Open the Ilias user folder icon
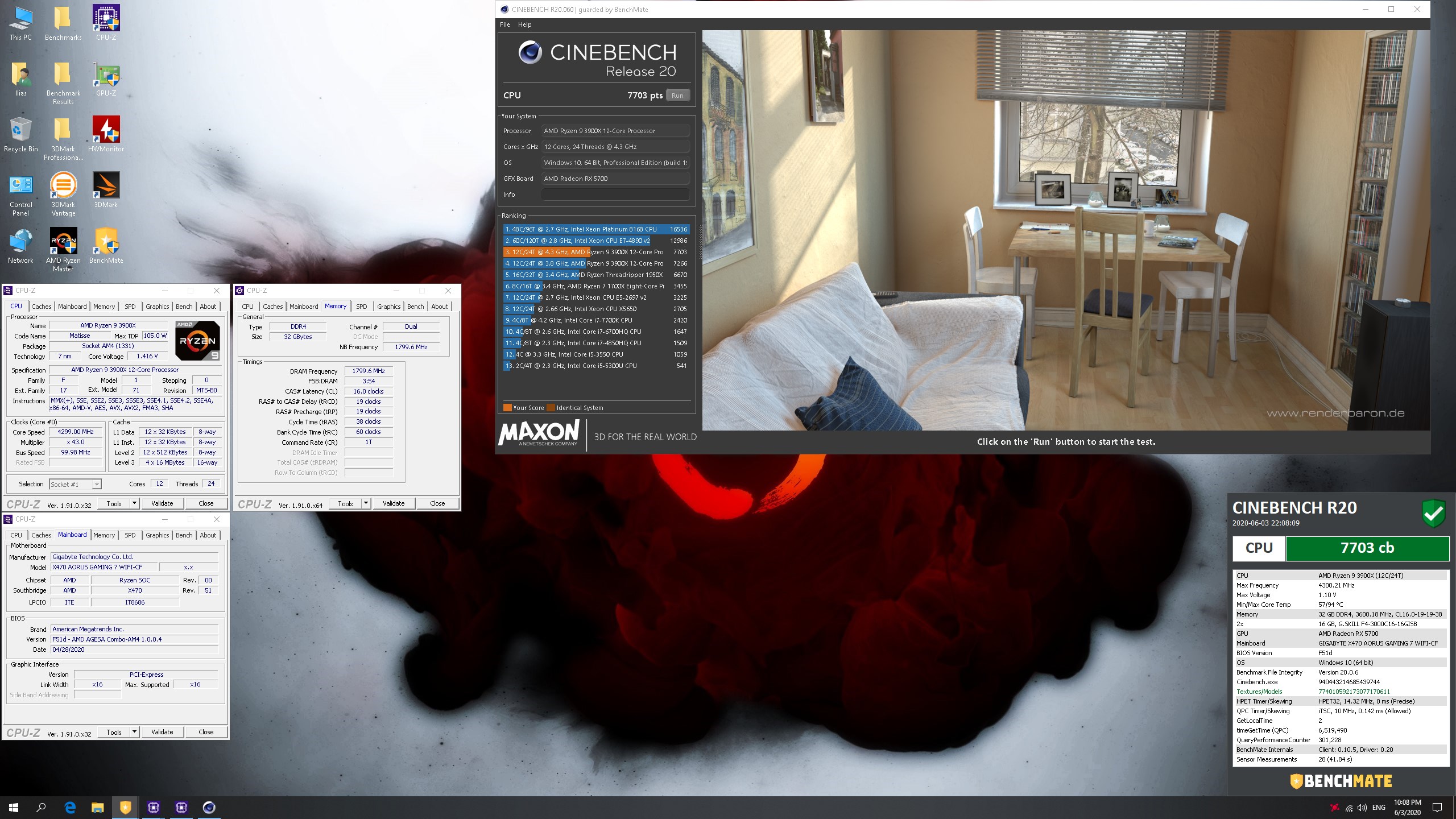The width and height of the screenshot is (1456, 819). point(20,78)
